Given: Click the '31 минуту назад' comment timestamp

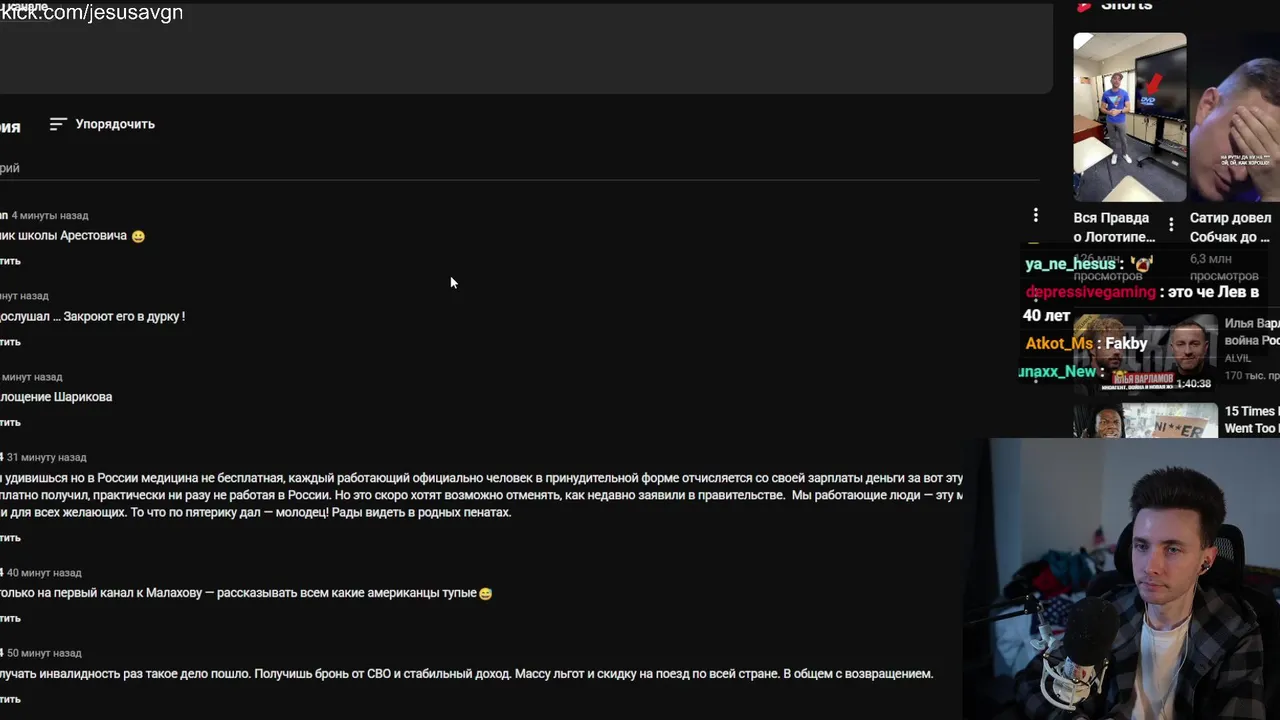Looking at the screenshot, I should click(46, 457).
